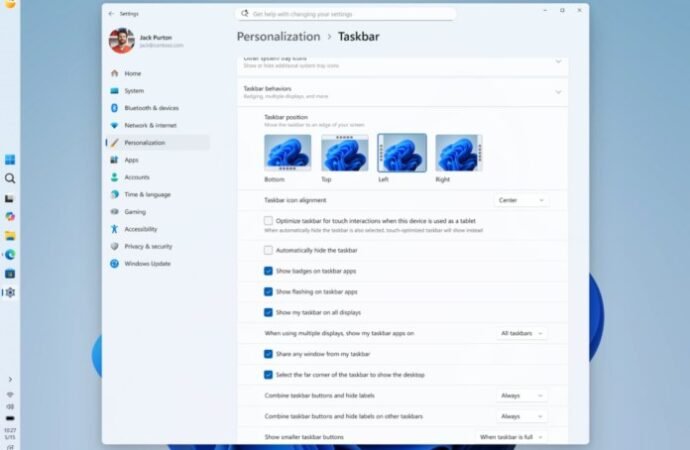Open the Windows Start menu
The width and height of the screenshot is (690, 450).
tap(10, 160)
